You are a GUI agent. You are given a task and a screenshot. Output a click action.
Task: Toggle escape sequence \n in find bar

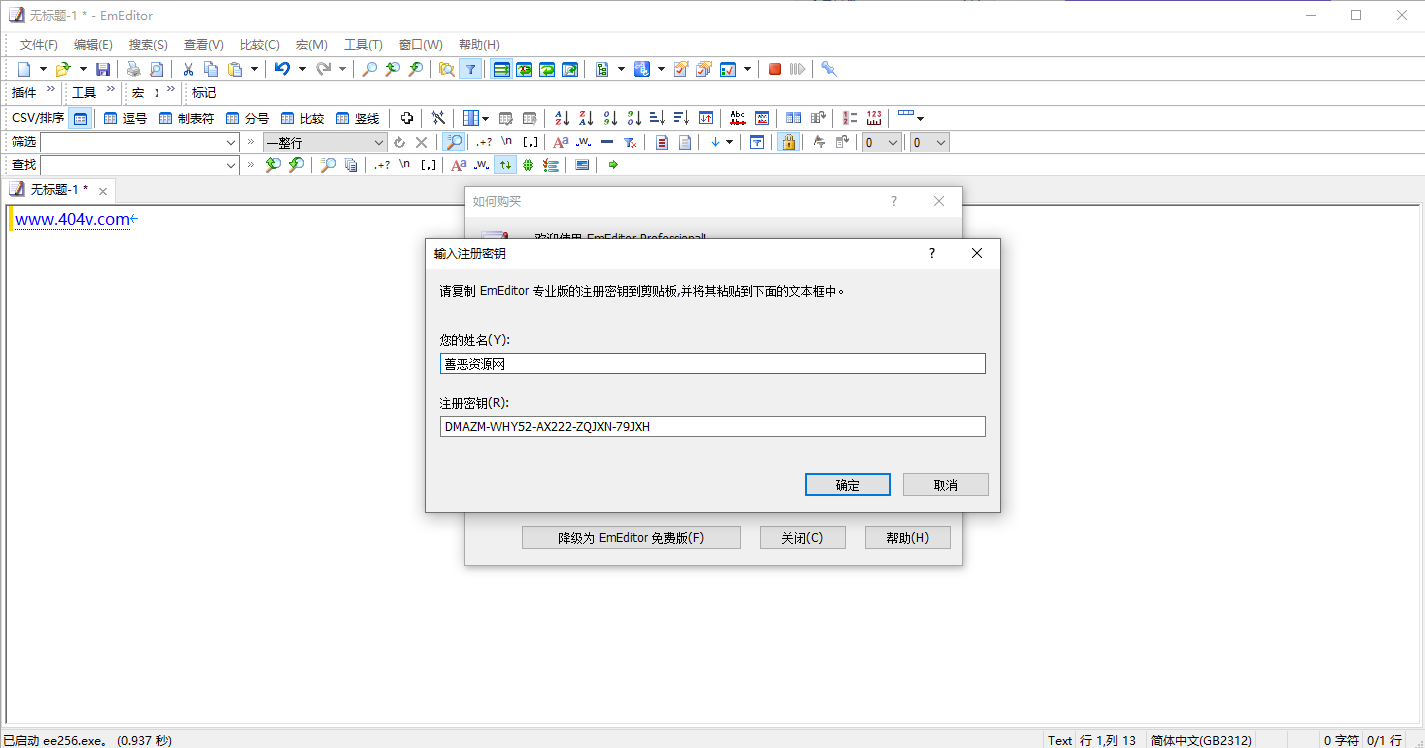(x=405, y=165)
